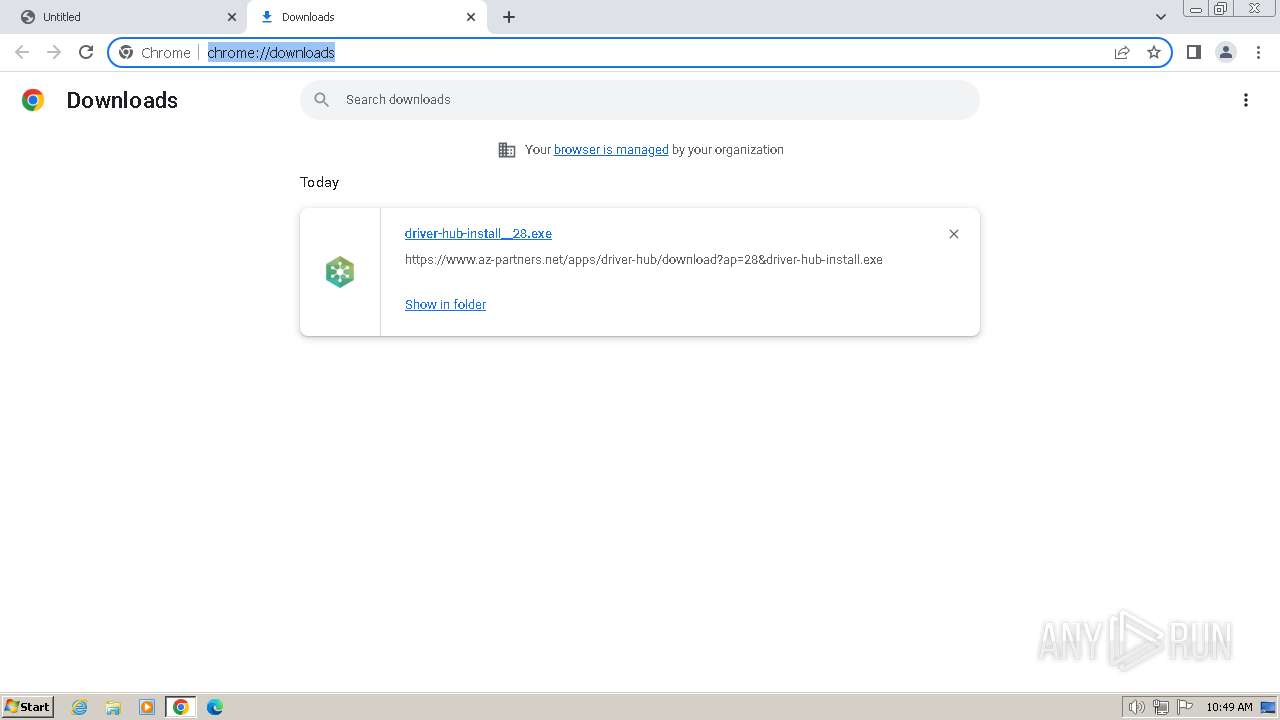Click the browser forward arrow
1280x720 pixels.
[x=54, y=52]
